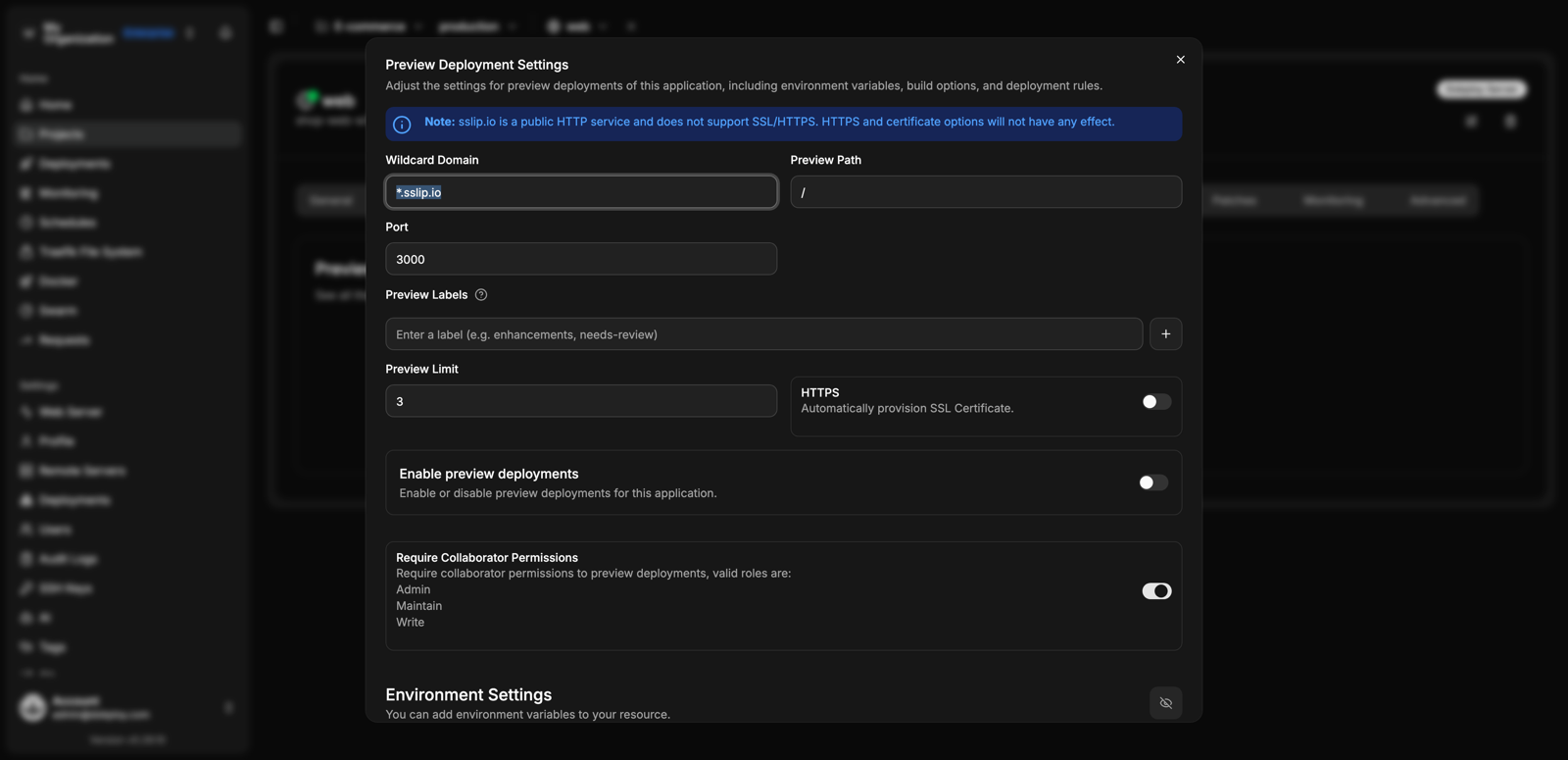Click the Automatically provision SSL Certificate text
Viewport: 1568px width, 760px height.
coord(906,408)
